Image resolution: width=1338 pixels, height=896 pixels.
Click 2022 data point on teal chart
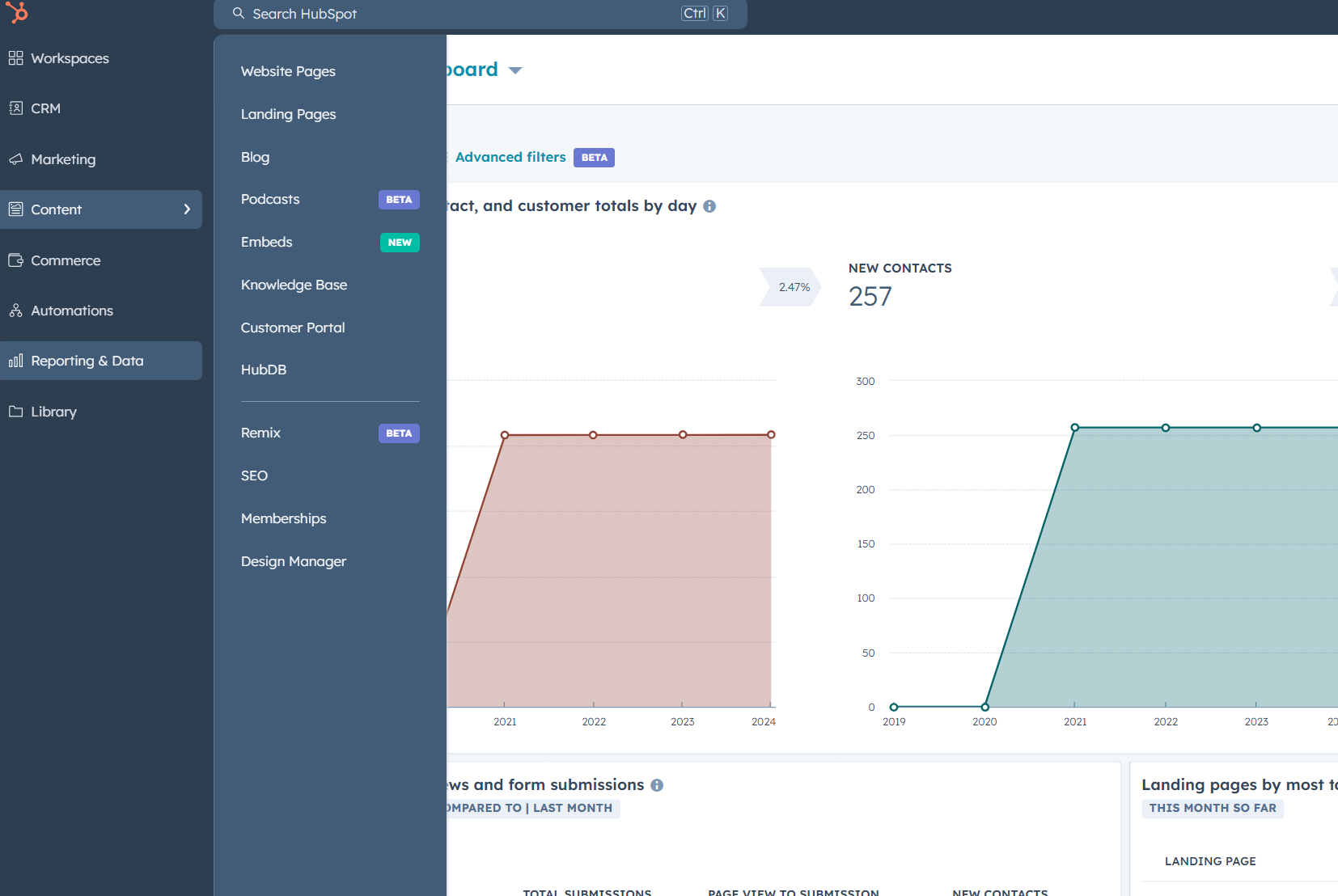click(x=1166, y=428)
